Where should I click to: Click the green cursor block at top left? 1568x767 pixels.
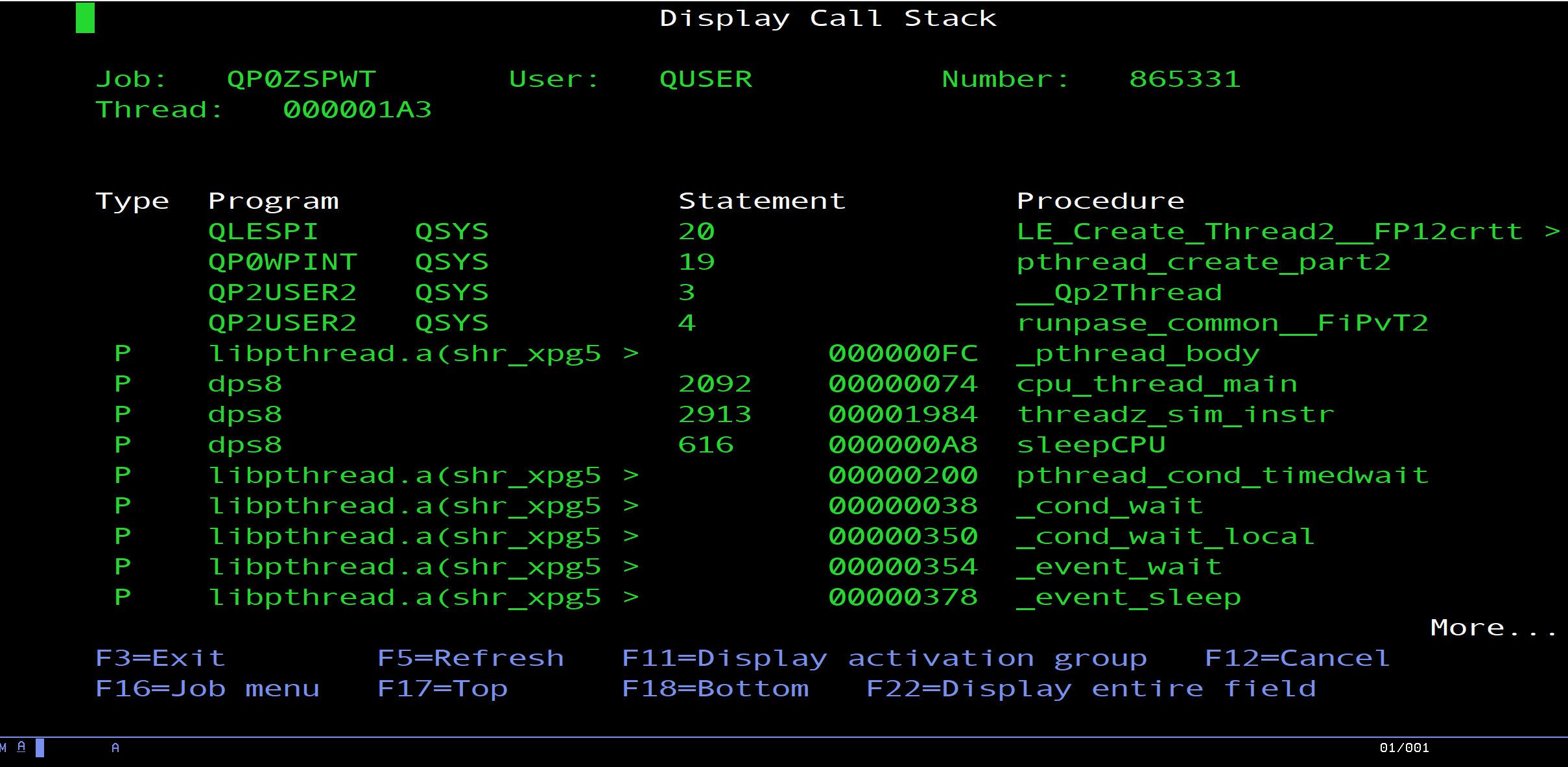click(x=85, y=18)
